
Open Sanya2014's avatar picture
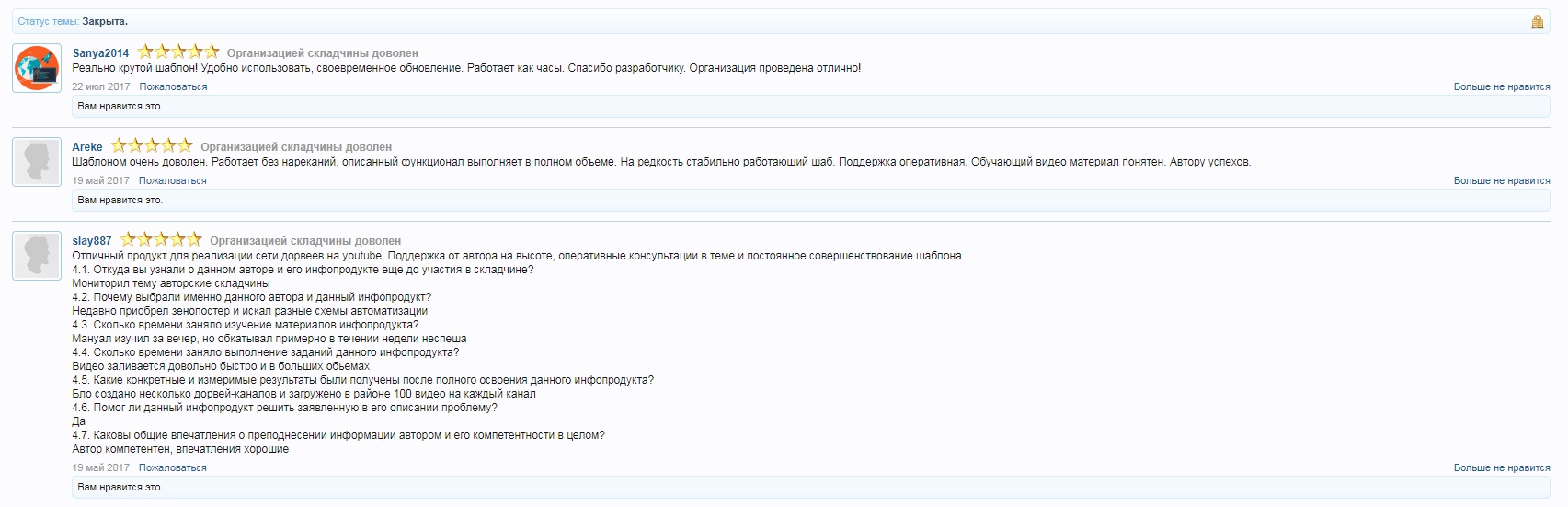[37, 68]
